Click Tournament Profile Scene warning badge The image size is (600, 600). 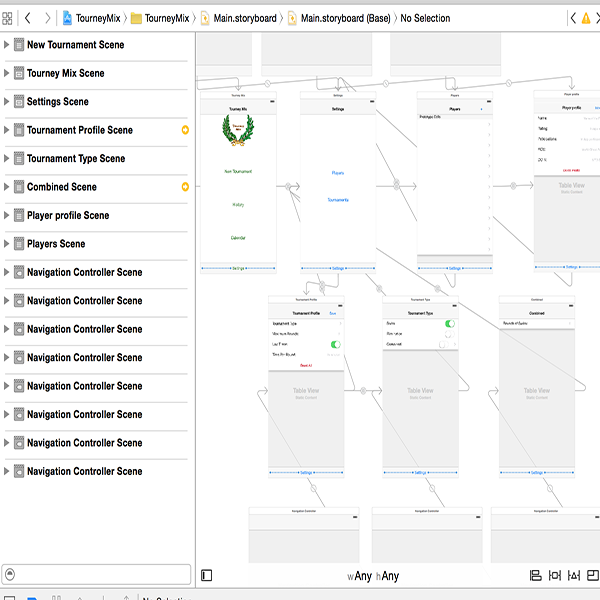185,130
